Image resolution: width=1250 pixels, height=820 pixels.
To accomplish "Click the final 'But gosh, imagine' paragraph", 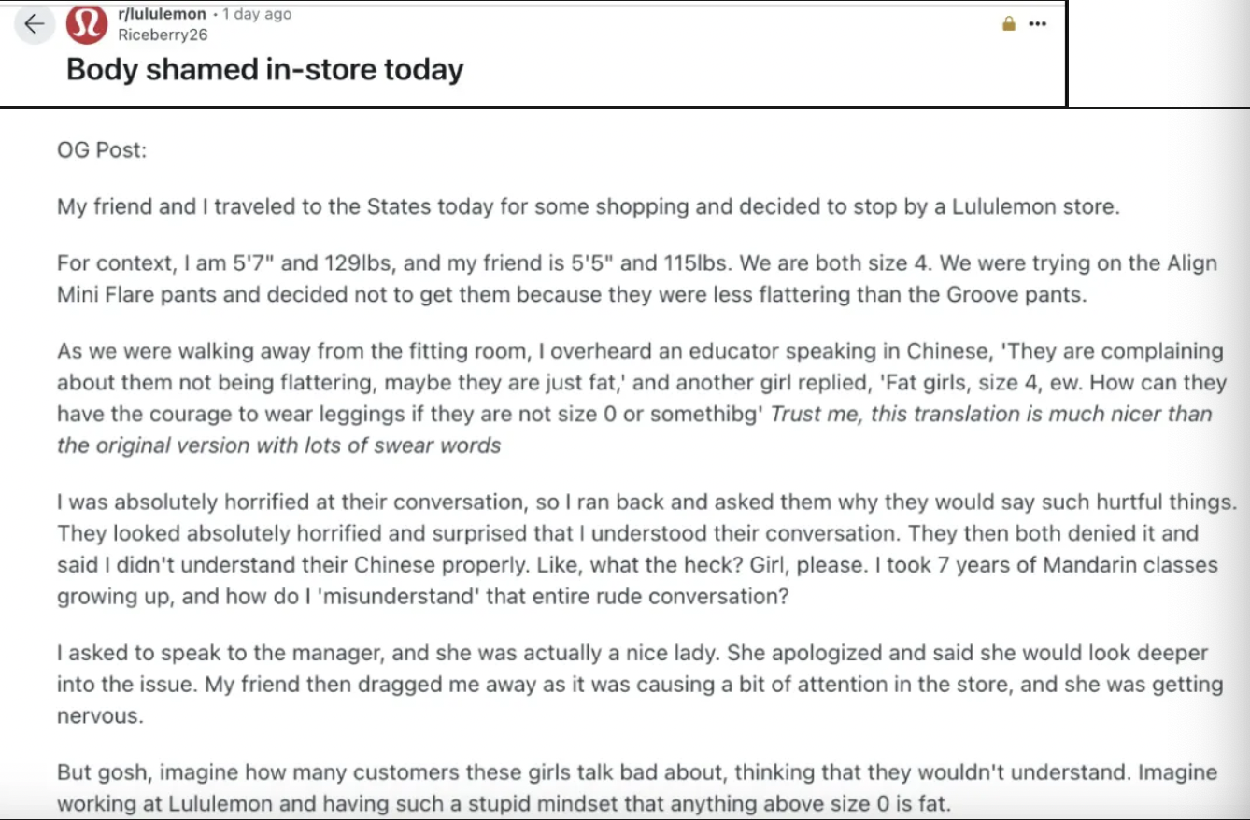I will point(637,788).
